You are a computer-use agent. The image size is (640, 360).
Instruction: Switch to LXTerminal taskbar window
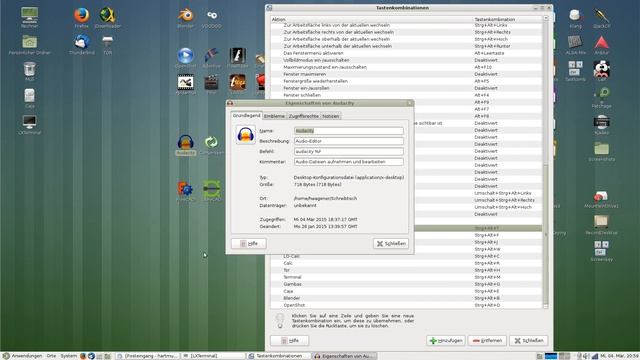tap(213, 356)
